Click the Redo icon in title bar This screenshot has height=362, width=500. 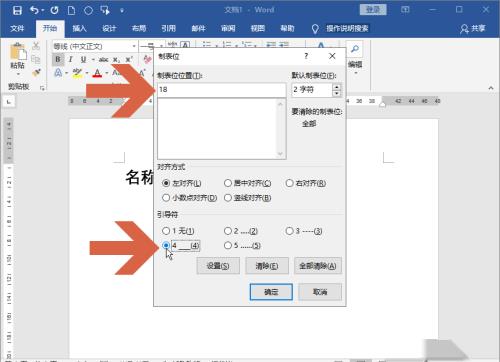tap(54, 10)
